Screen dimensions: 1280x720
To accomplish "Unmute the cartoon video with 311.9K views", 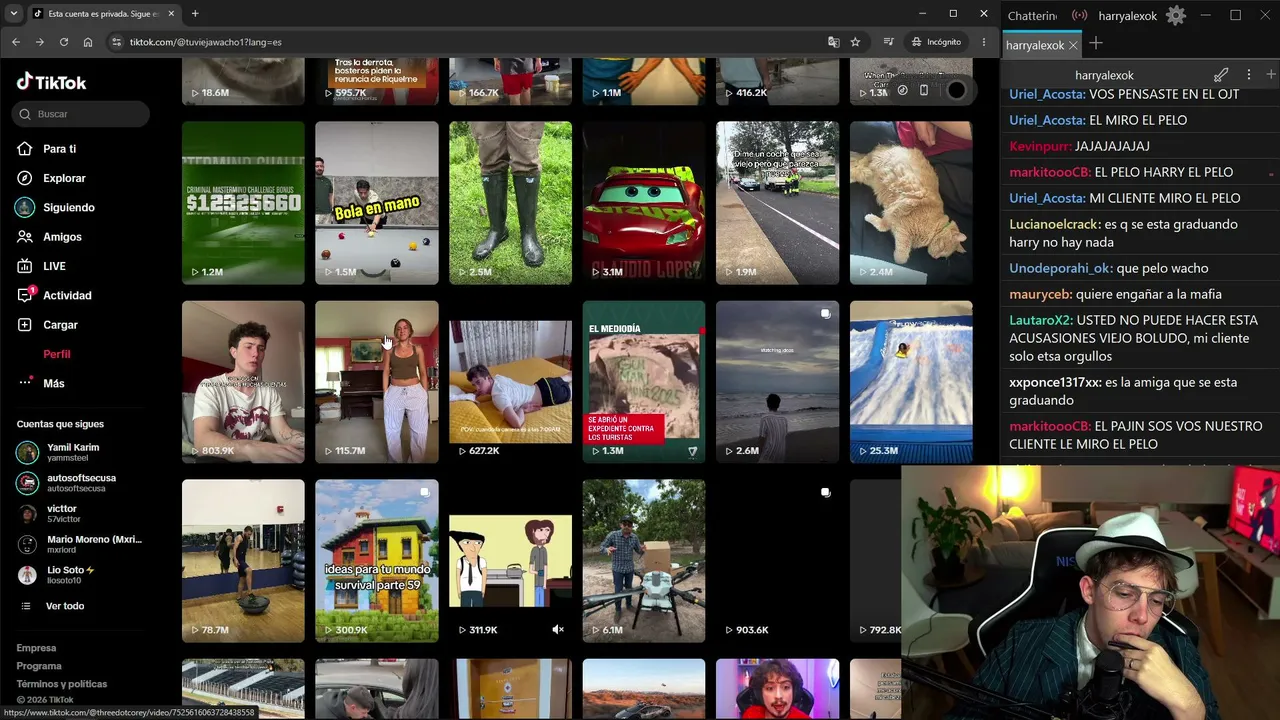I will 558,630.
